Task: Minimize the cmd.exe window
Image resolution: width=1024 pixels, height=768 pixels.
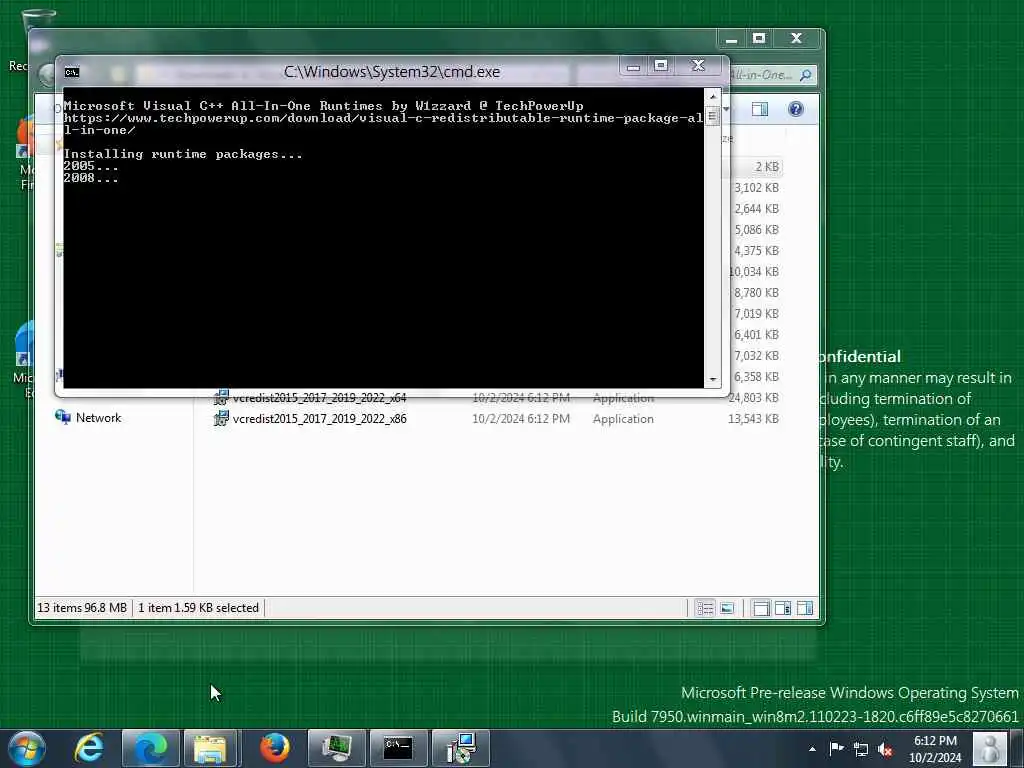Action: (633, 66)
